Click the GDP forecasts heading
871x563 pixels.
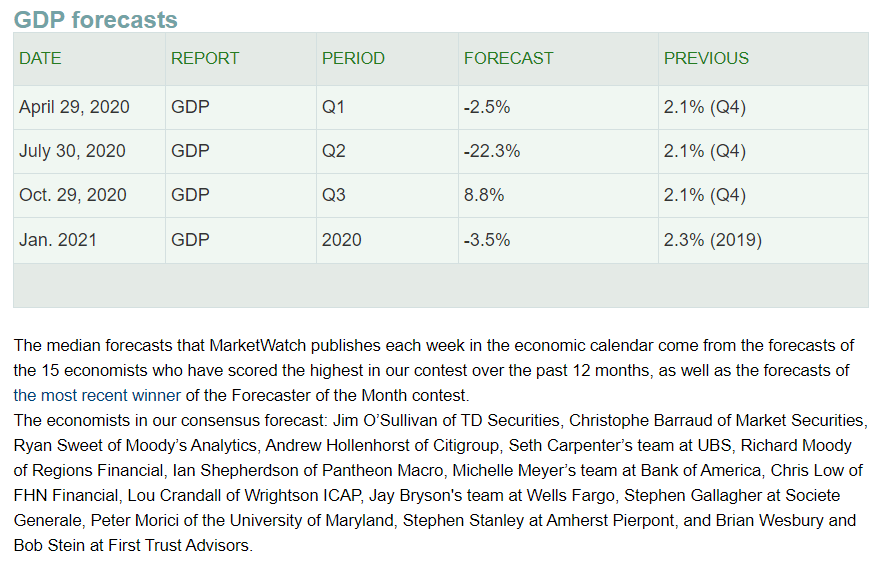(96, 19)
